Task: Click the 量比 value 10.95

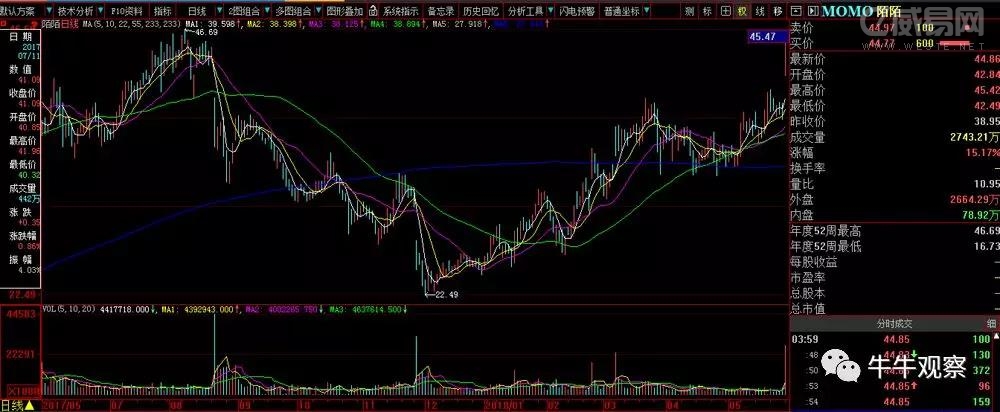Action: (986, 184)
